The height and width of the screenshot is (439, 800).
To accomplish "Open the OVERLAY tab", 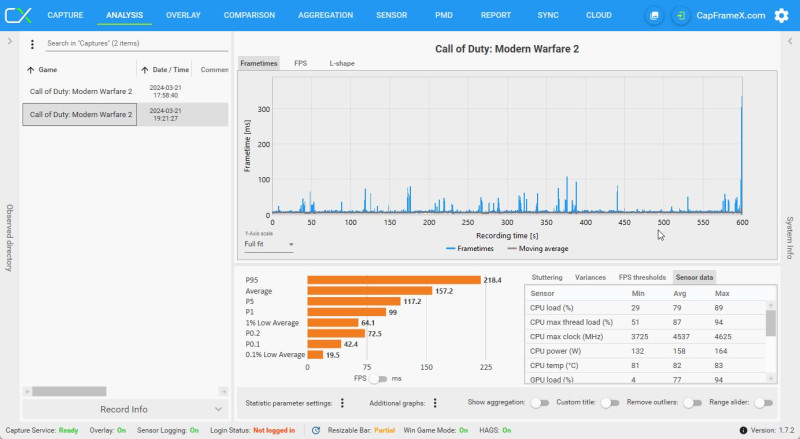I will coord(183,15).
